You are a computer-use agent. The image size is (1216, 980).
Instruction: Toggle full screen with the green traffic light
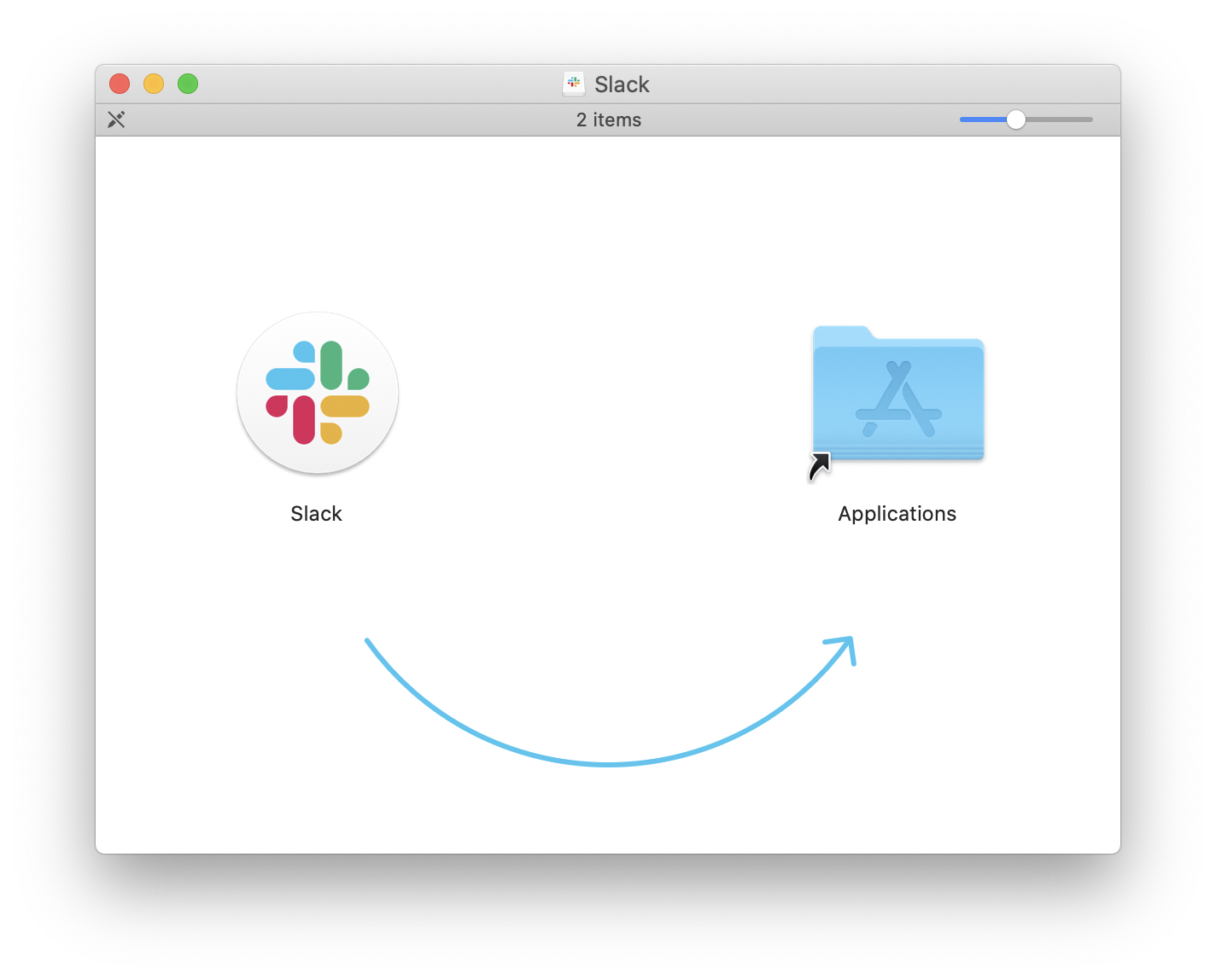point(187,84)
